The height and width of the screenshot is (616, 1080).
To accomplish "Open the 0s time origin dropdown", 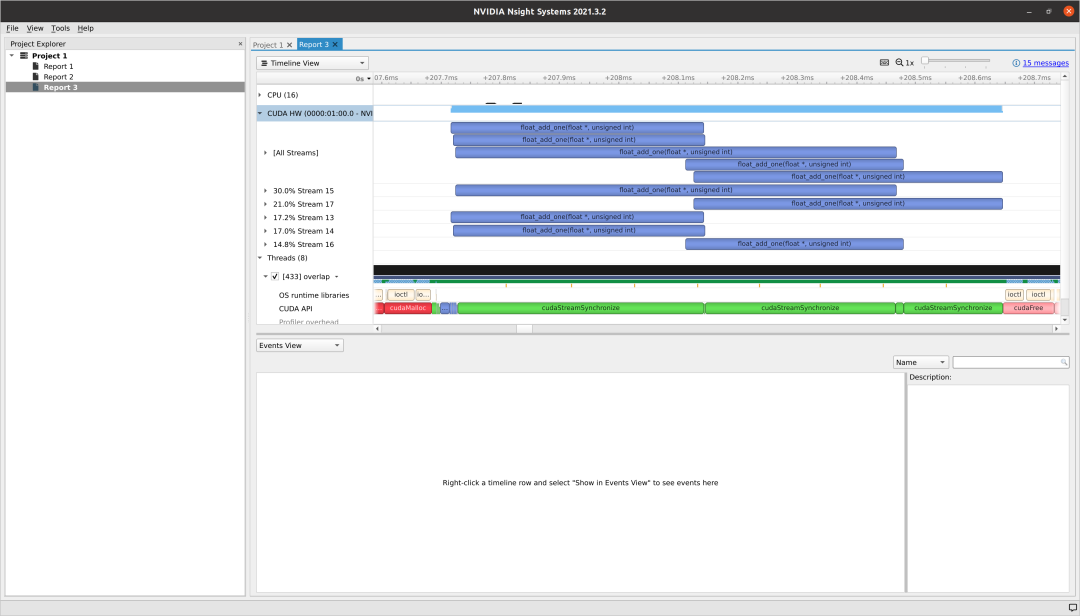I will click(x=364, y=79).
